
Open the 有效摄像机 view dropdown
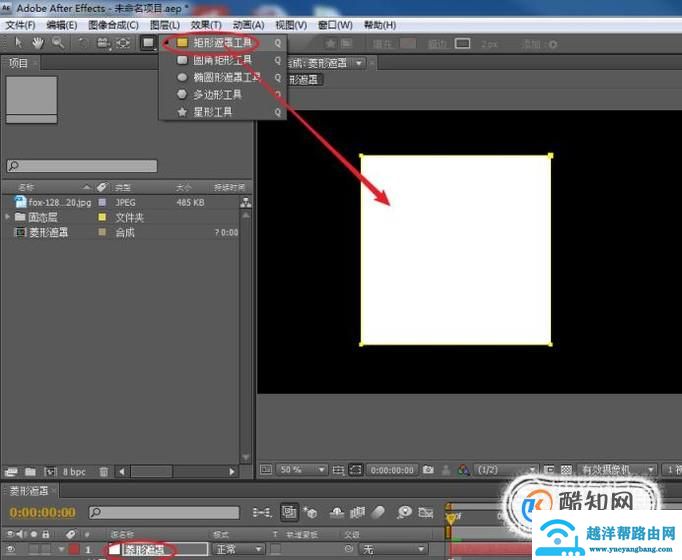coord(617,470)
